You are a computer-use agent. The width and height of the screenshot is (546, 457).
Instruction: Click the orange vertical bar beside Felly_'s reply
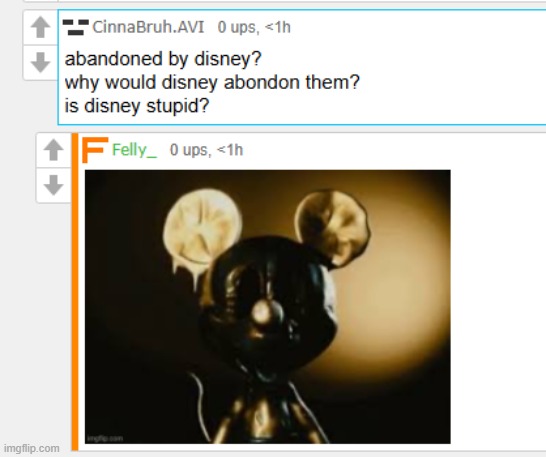[75, 292]
